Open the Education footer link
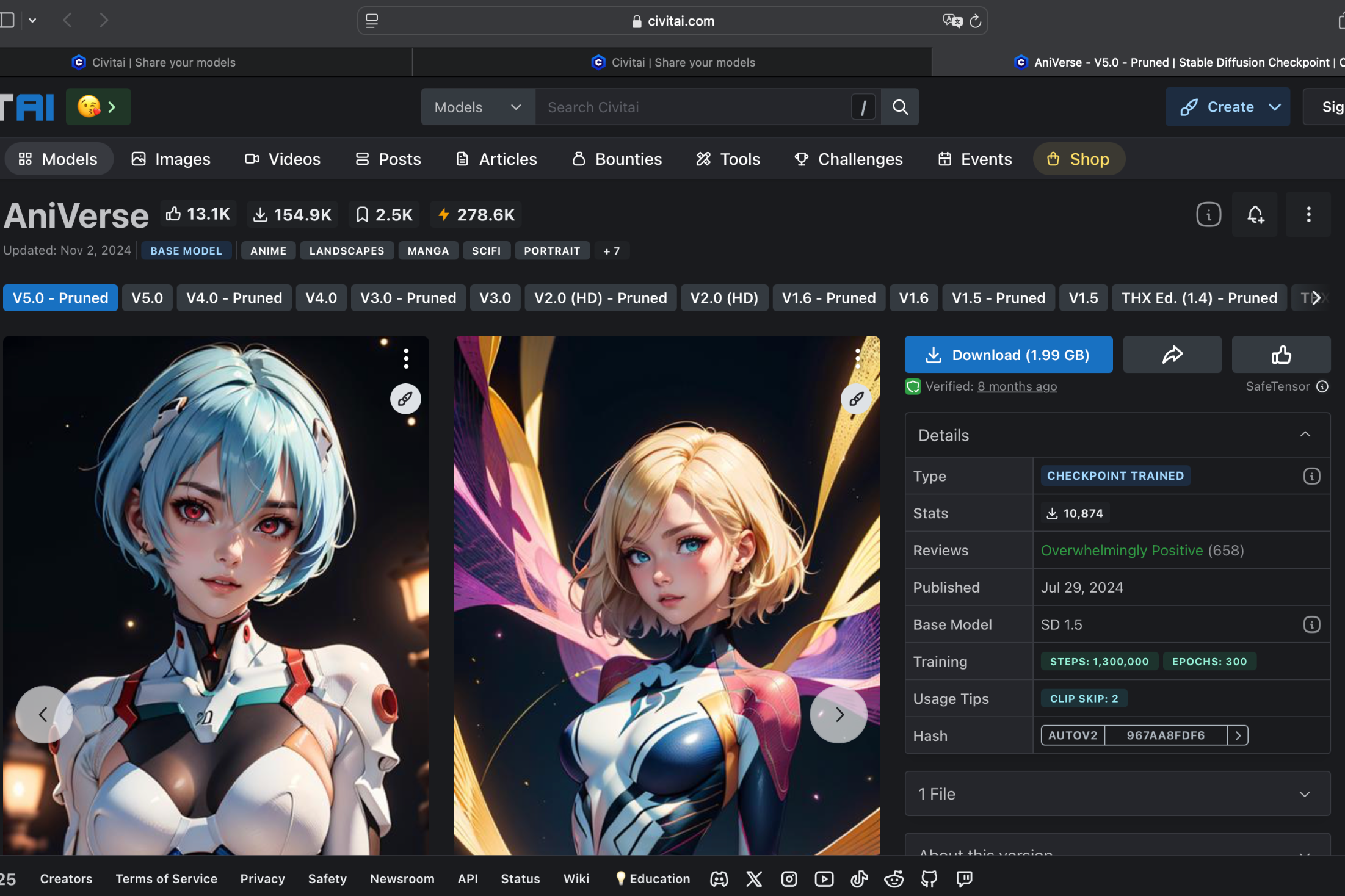 click(x=653, y=879)
